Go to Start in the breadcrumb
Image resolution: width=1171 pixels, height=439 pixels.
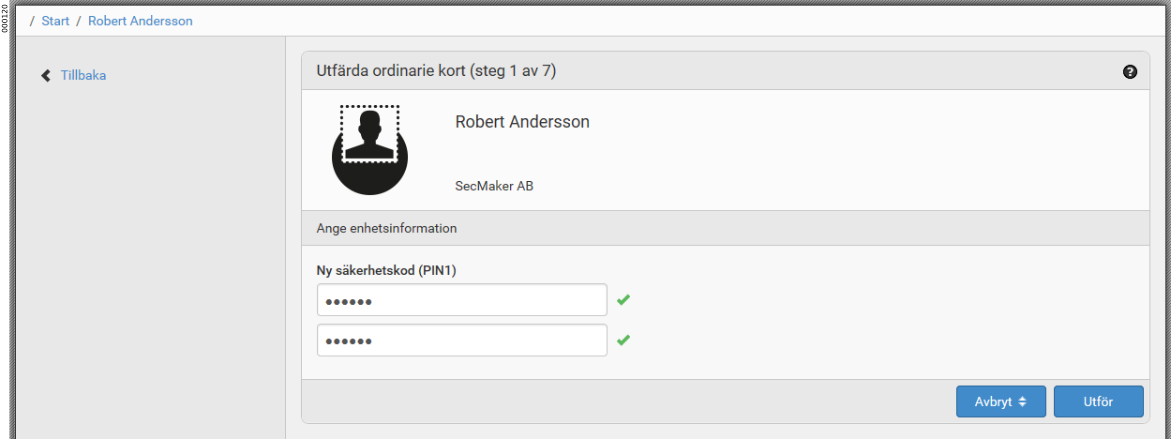point(55,21)
